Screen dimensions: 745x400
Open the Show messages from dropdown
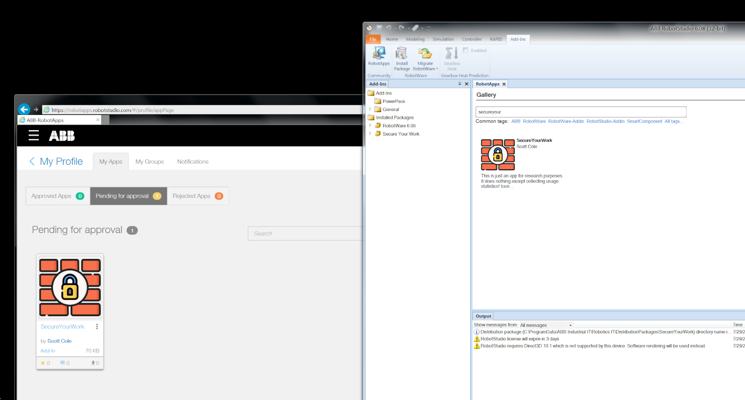[x=545, y=325]
